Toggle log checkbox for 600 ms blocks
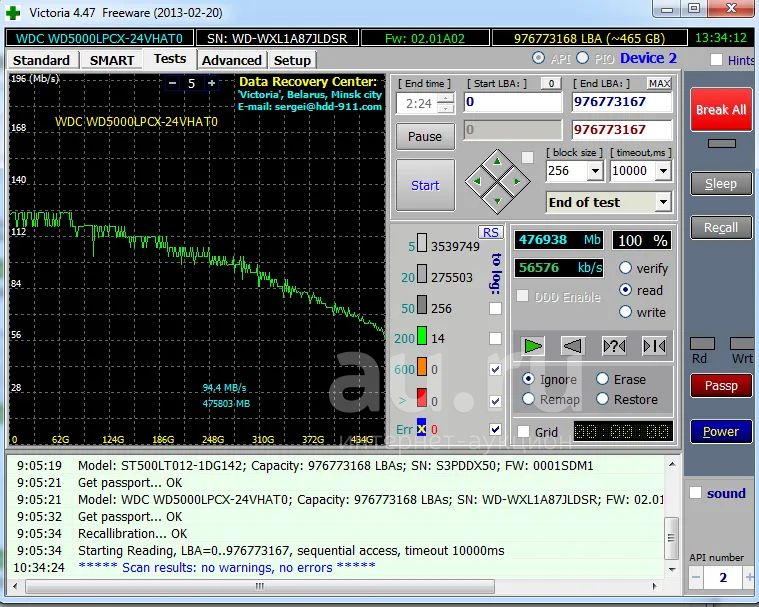The width and height of the screenshot is (759, 607). 495,369
